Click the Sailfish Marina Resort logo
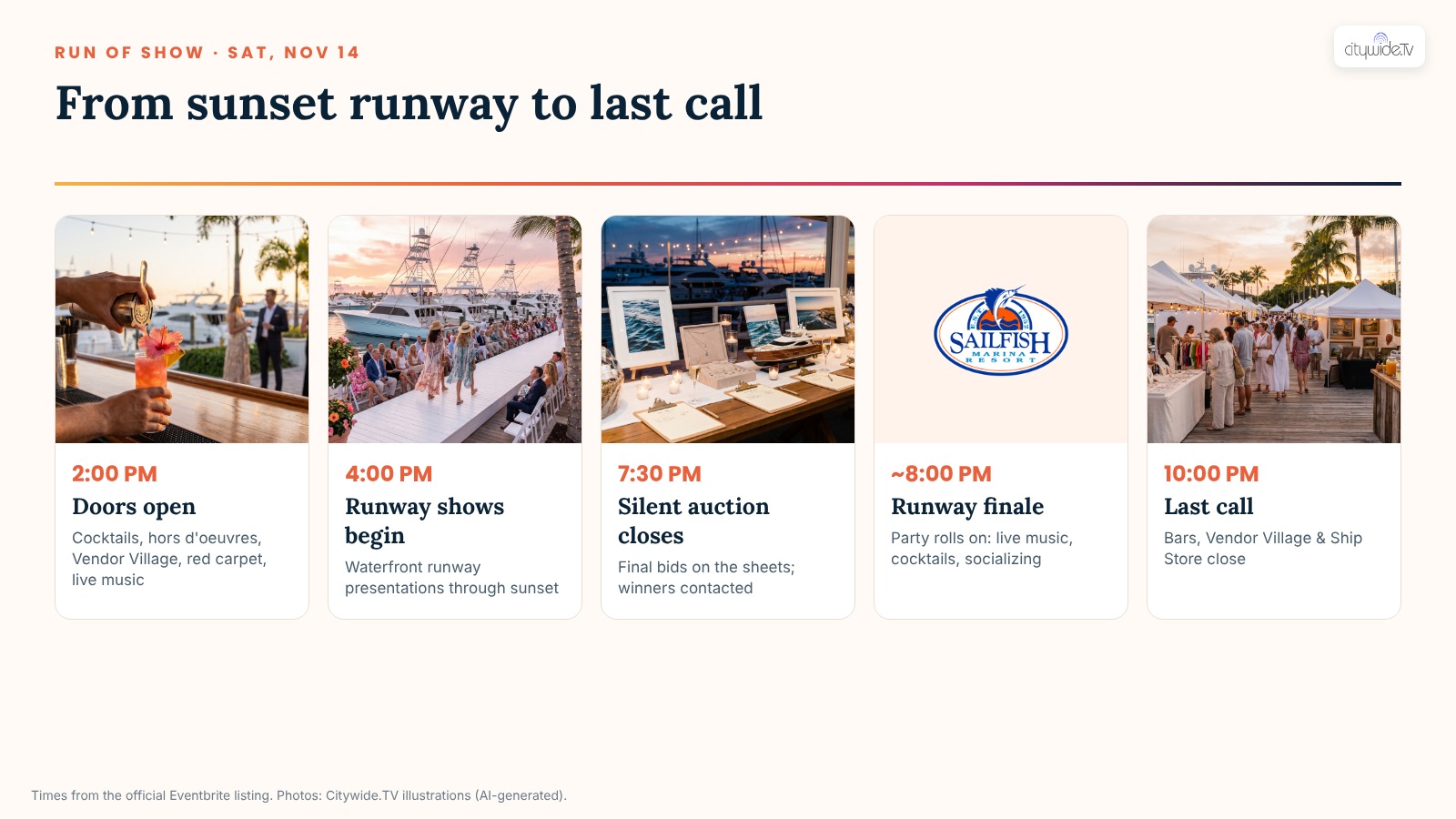 [1001, 330]
